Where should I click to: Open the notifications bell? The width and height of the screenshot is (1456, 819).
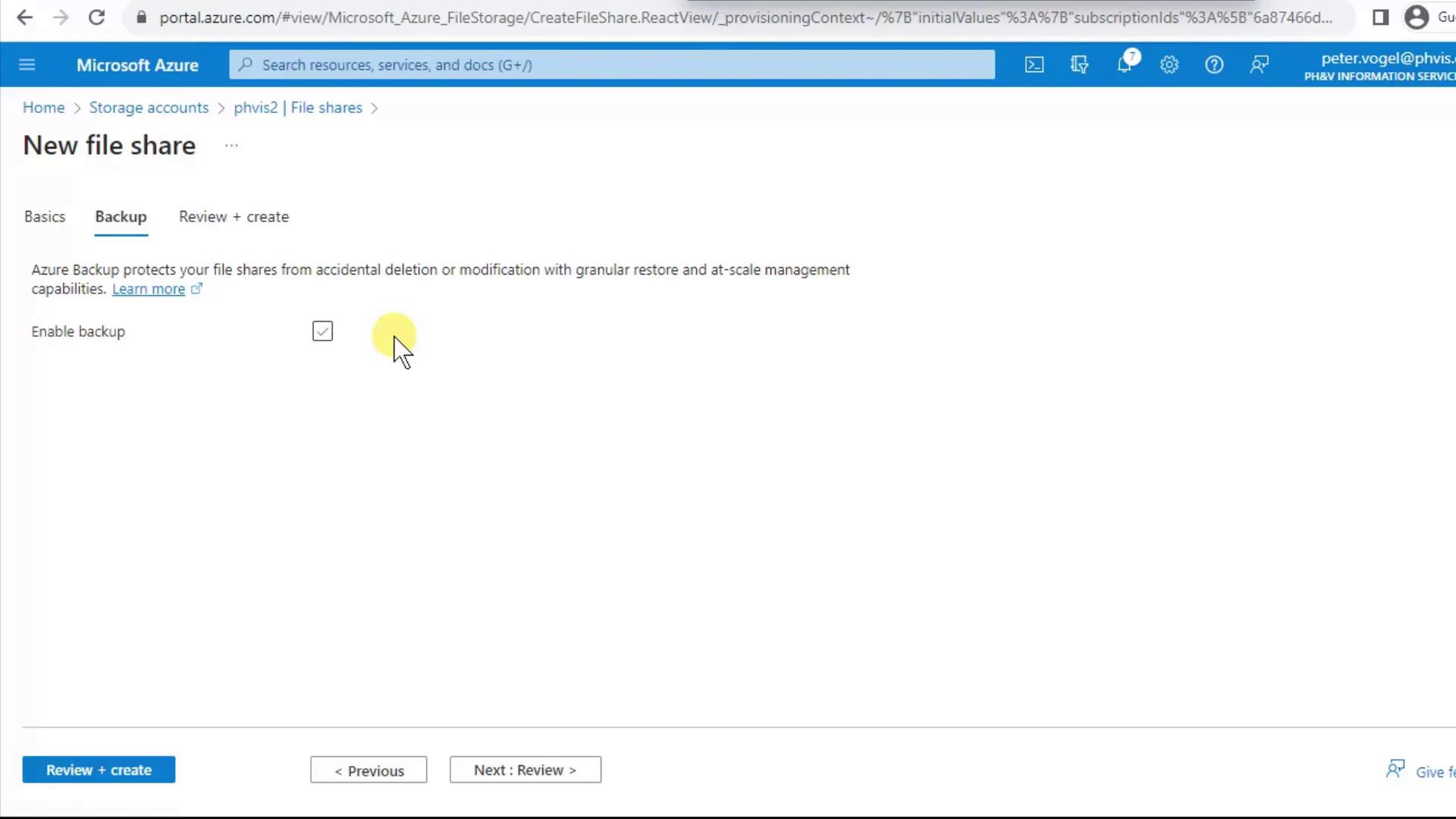[x=1125, y=65]
